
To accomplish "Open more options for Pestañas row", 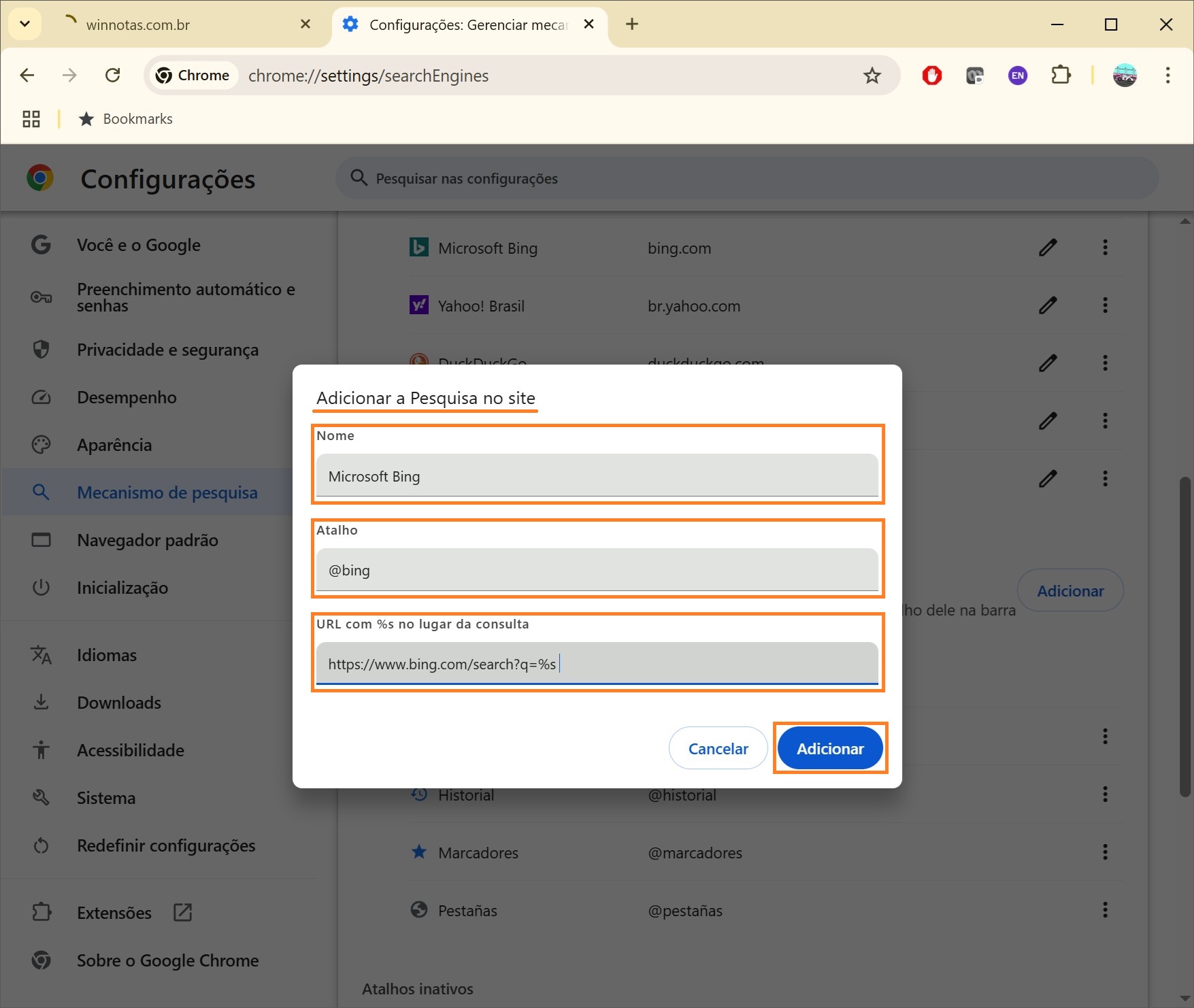I will (x=1105, y=910).
